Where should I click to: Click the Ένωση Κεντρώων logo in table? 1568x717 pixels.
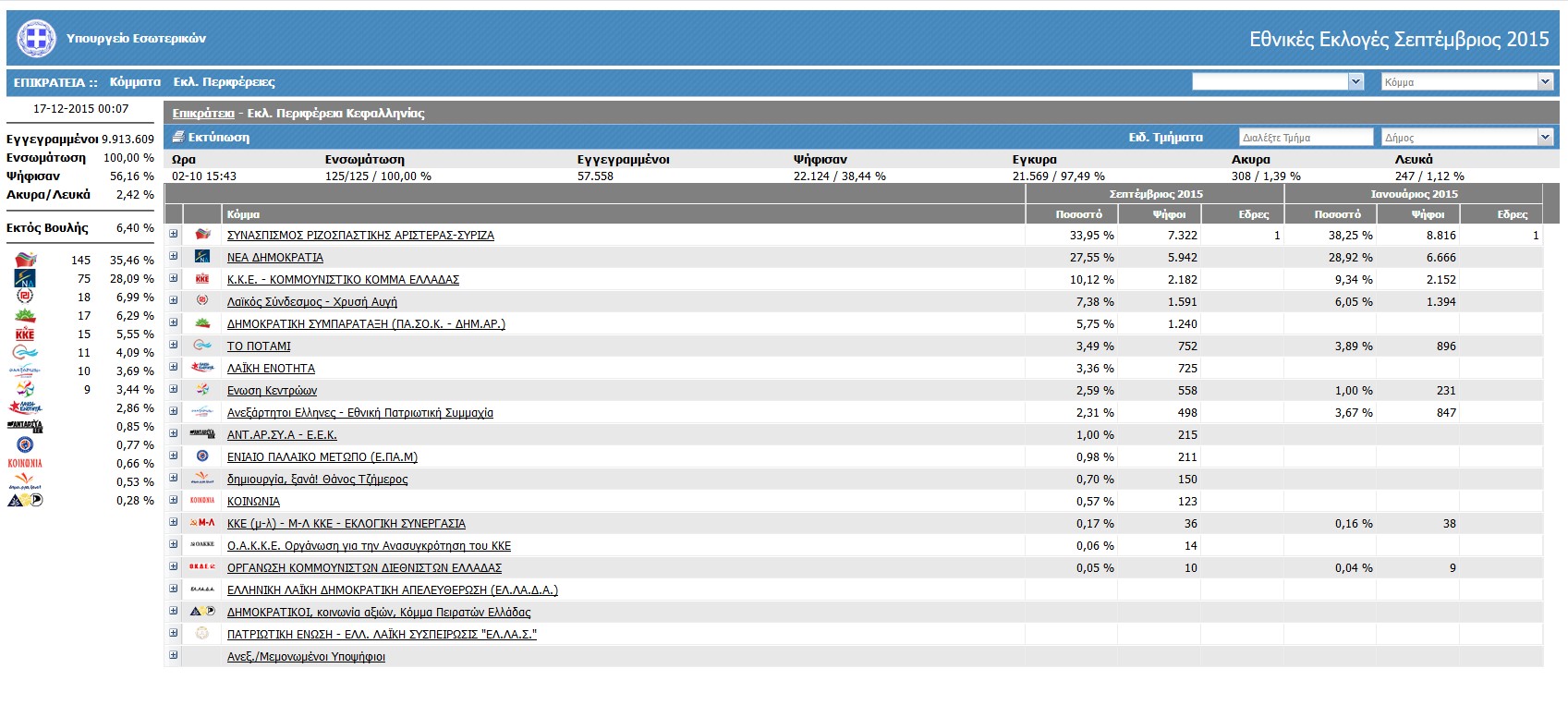(x=202, y=390)
